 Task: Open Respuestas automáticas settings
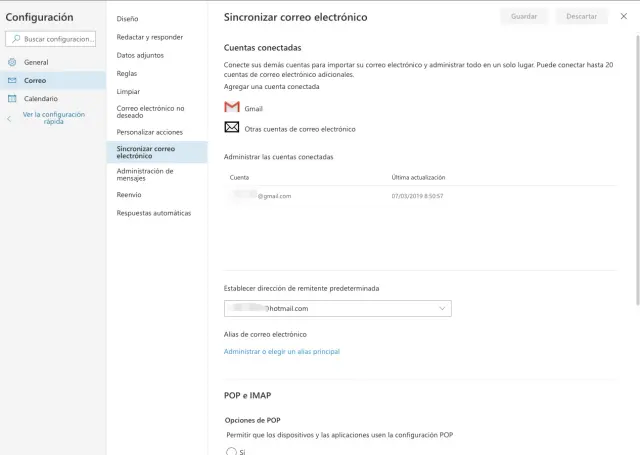tap(153, 213)
